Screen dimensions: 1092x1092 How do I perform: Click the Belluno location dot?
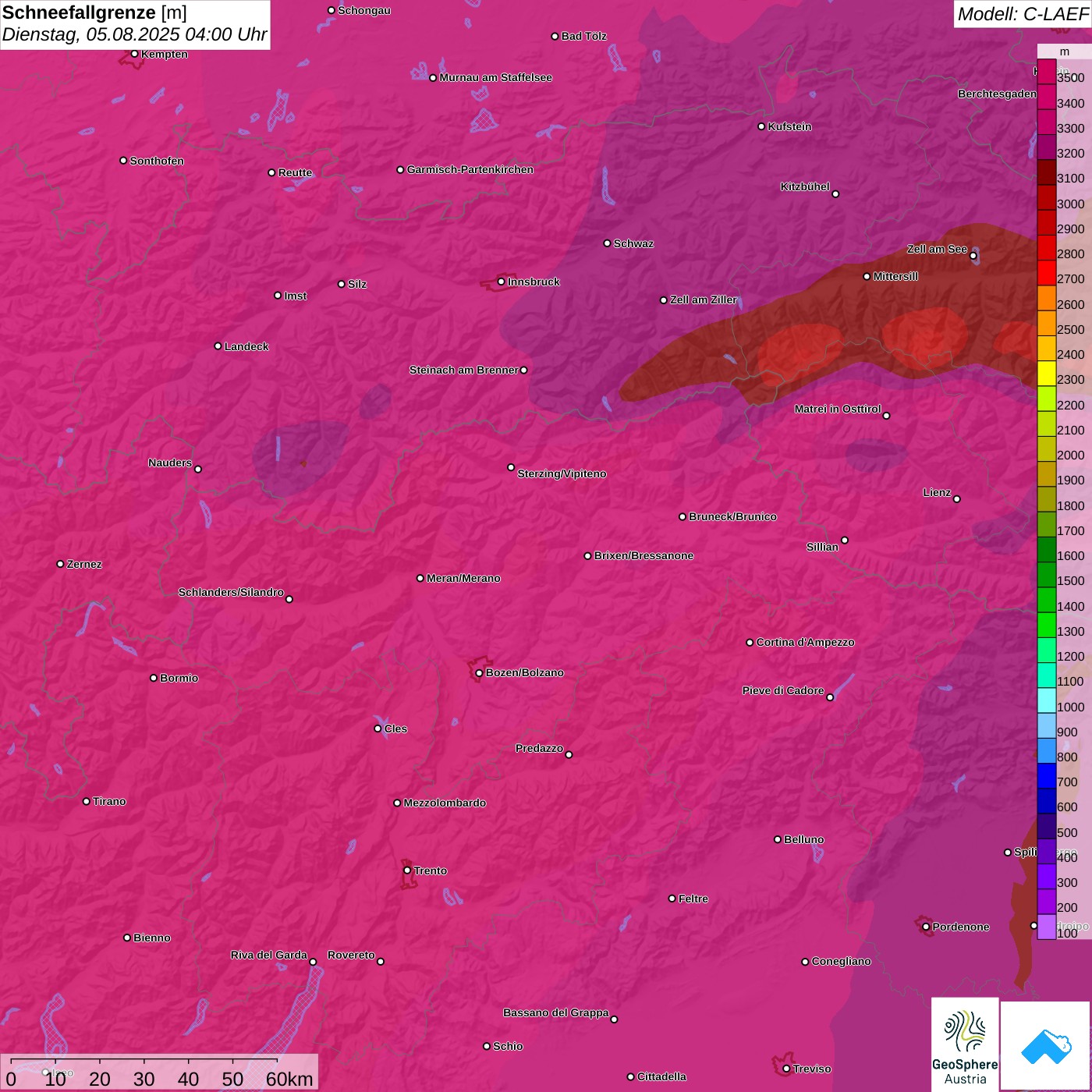[777, 839]
